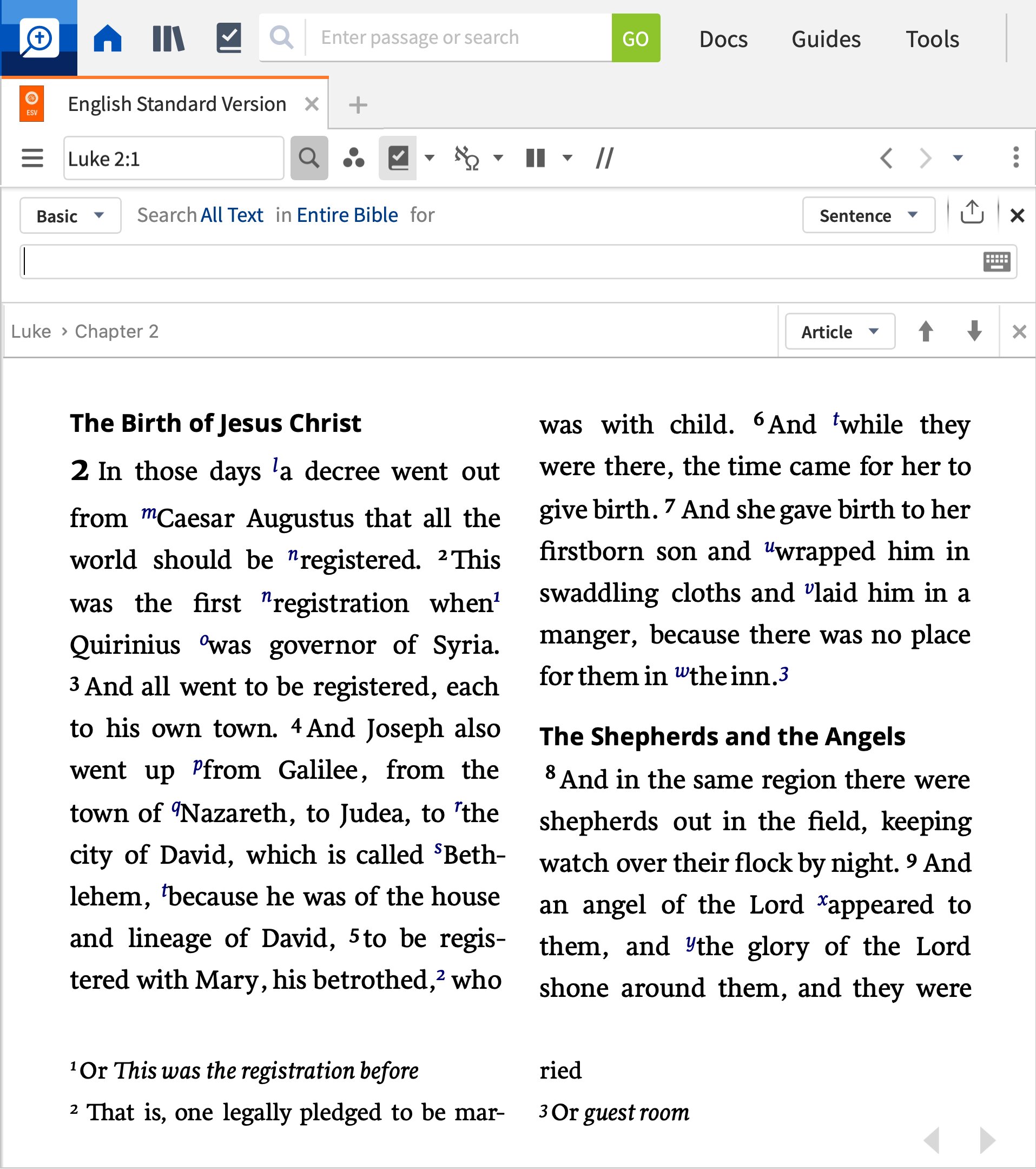This screenshot has height=1169, width=1036.
Task: Turn to next page with right triangle
Action: tap(987, 1140)
